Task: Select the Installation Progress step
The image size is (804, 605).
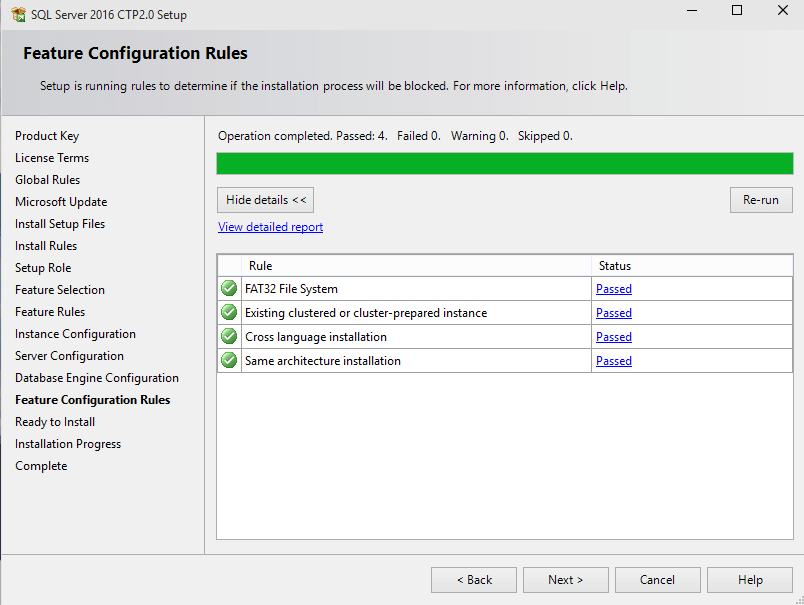Action: coord(68,444)
